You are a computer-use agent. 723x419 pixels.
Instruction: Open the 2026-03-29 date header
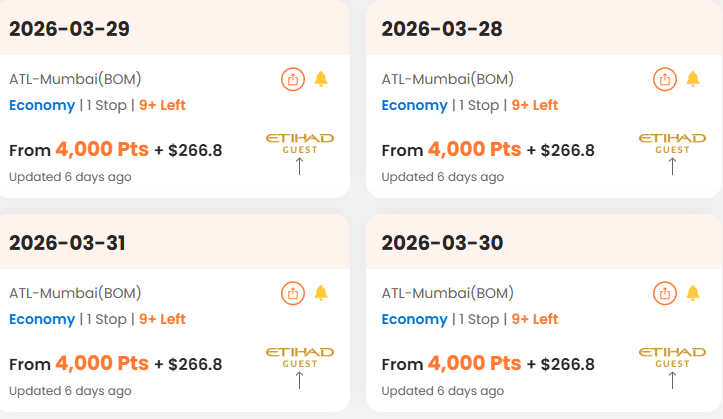(x=69, y=29)
